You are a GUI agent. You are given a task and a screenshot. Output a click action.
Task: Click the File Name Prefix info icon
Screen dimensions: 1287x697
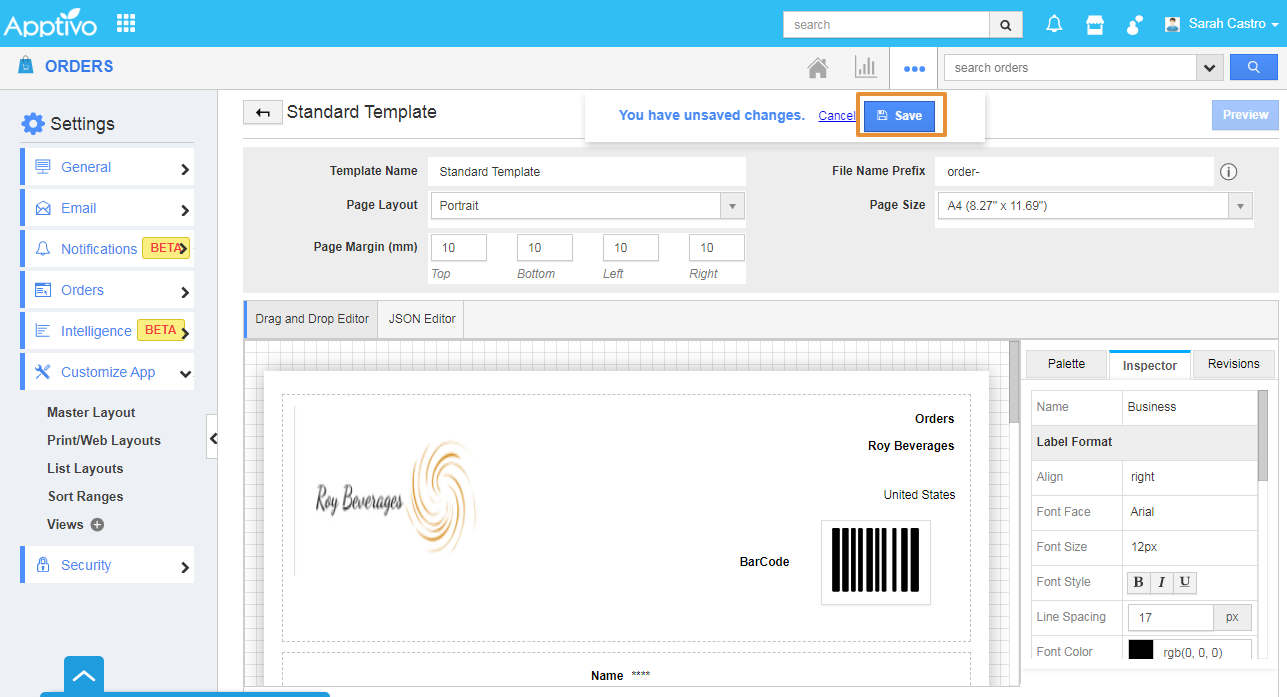(x=1229, y=172)
